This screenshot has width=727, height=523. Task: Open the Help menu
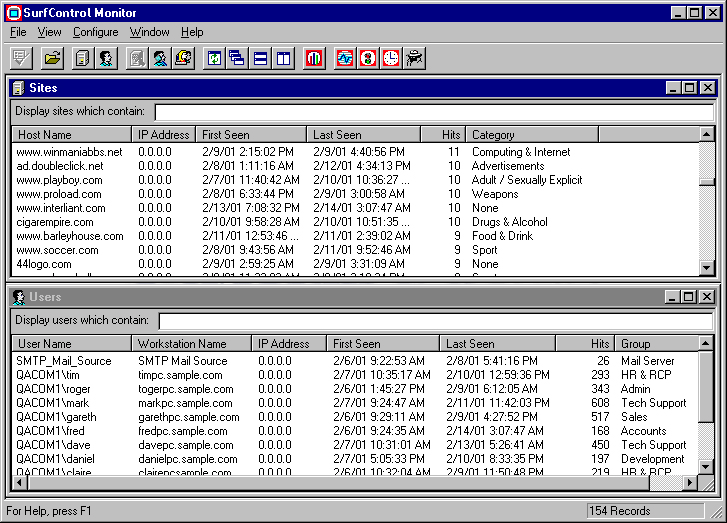click(192, 32)
